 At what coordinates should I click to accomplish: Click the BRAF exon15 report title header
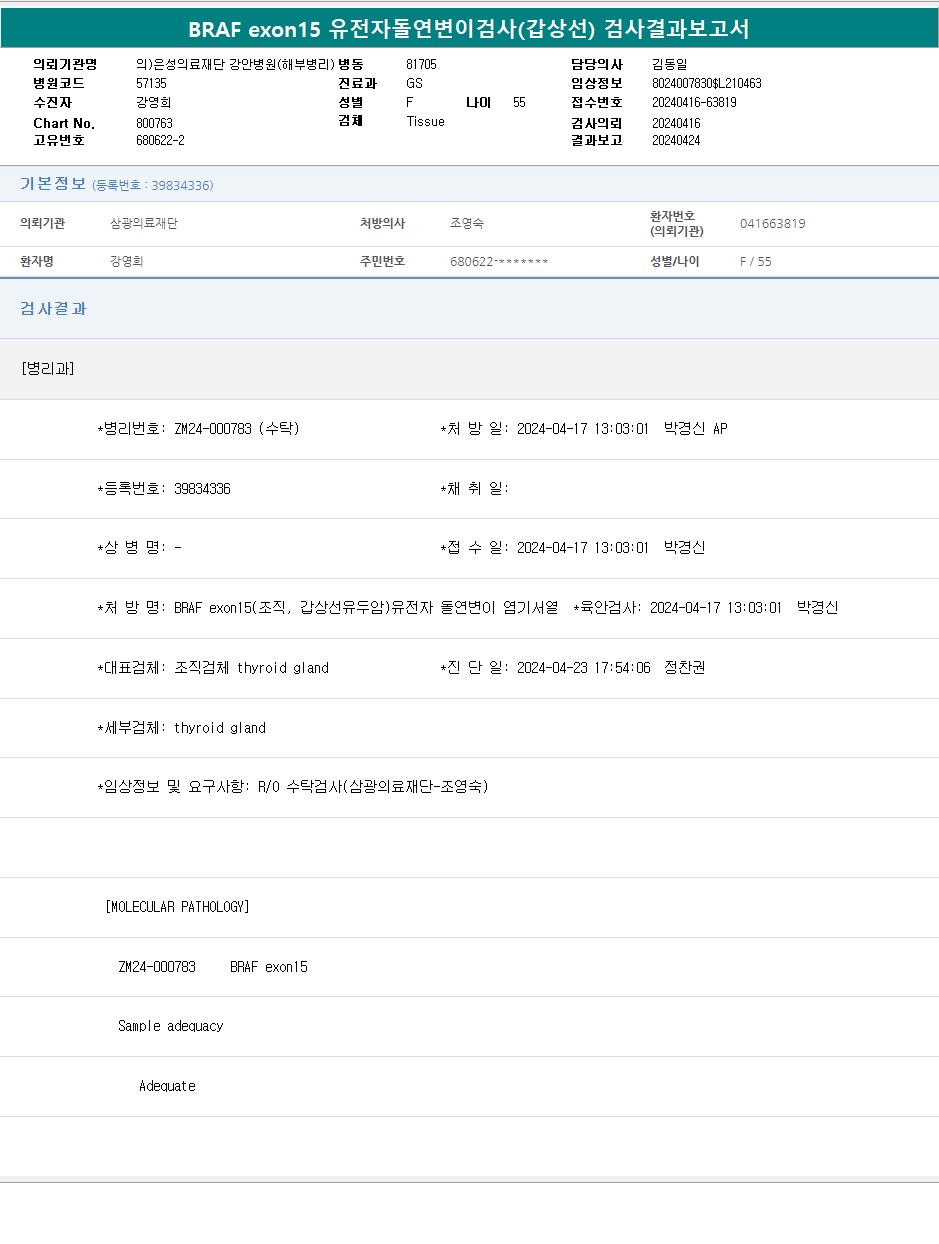(x=469, y=29)
